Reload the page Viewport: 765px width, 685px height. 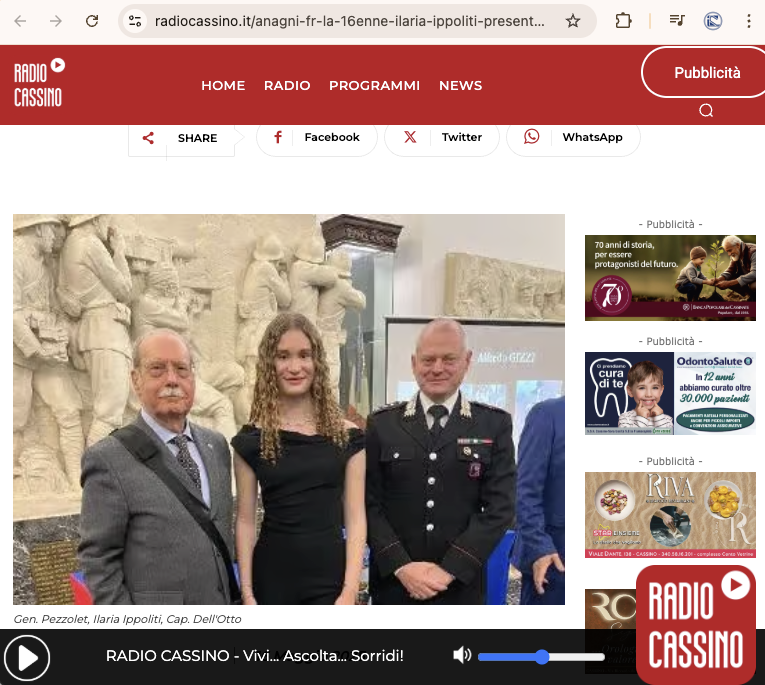(92, 21)
